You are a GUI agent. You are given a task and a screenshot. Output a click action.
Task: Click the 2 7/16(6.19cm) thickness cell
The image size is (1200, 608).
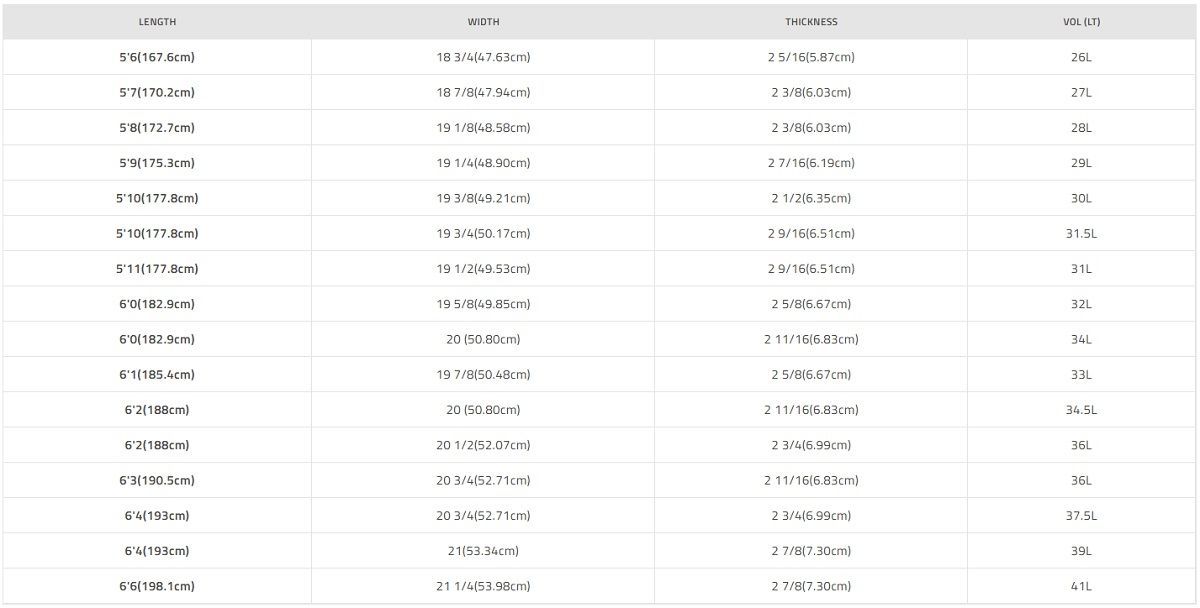[x=811, y=163]
